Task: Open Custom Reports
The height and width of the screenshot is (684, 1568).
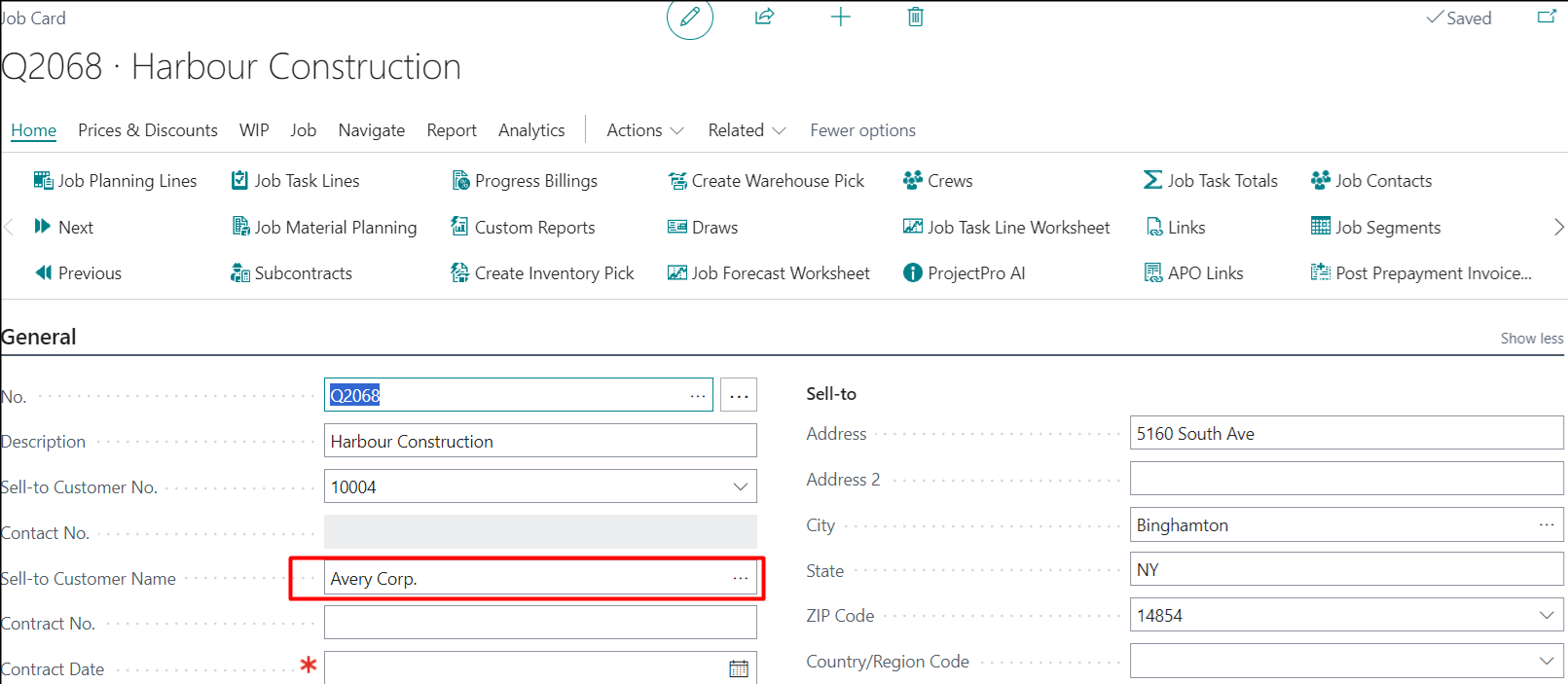Action: [523, 228]
